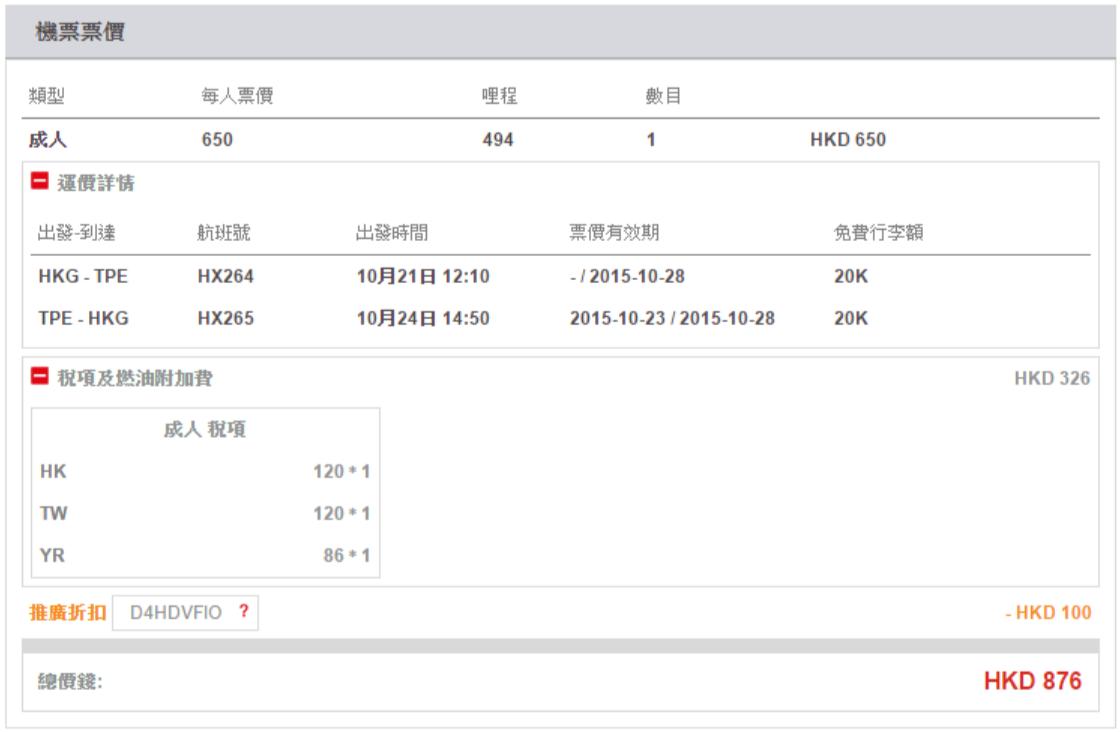Collapse the 稅項及燃油附加費 minus icon

(x=42, y=379)
